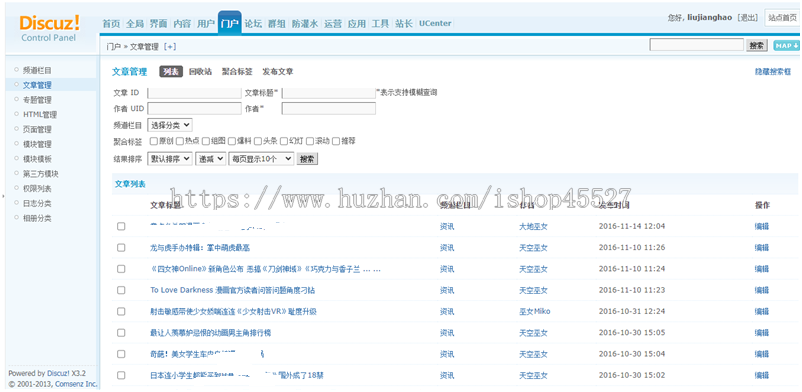The height and width of the screenshot is (392, 802).
Task: Switch to the 聚合标签 tab
Action: coord(237,72)
